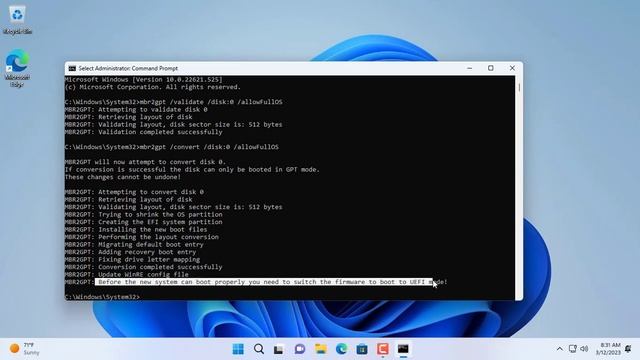Click 'Performing the layout conversion' line
Screen dimensions: 640x360
pyautogui.click(x=142, y=237)
